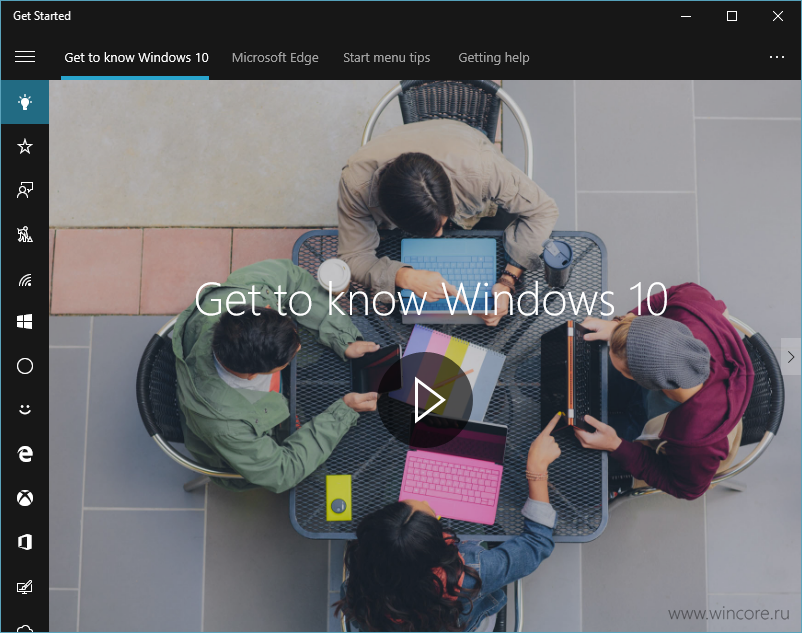Open the three-dot more options menu
Image resolution: width=802 pixels, height=633 pixels.
(x=777, y=57)
